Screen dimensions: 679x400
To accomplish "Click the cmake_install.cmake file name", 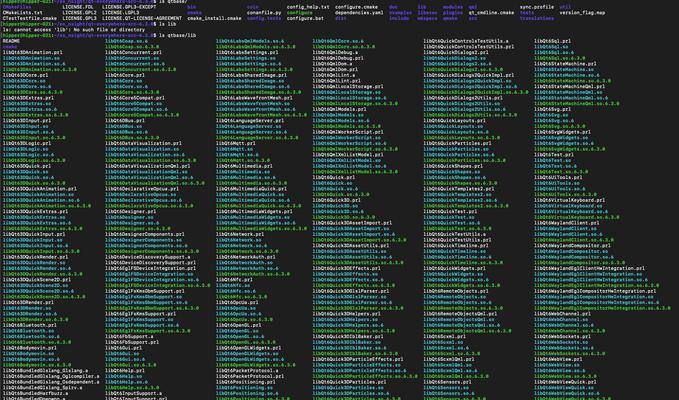I will [x=214, y=19].
